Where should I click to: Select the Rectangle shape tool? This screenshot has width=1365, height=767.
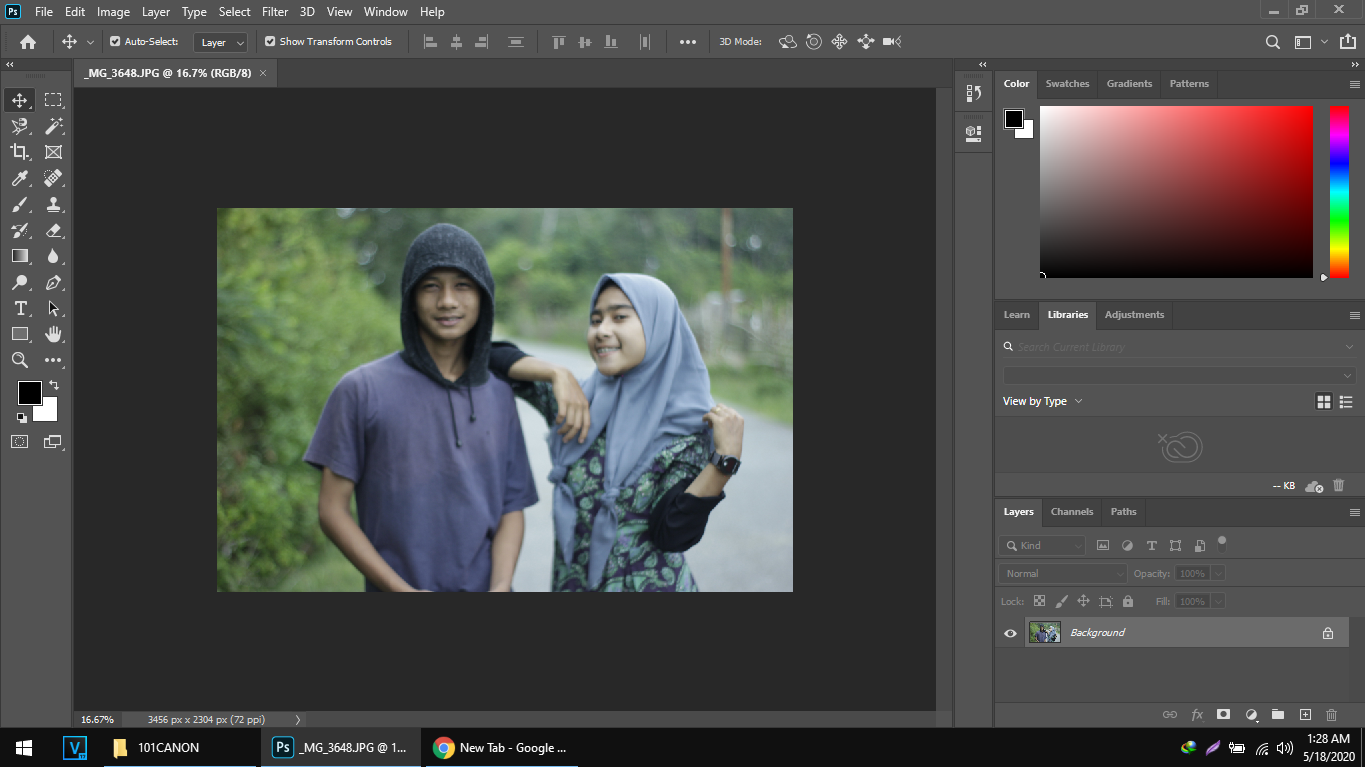coord(20,334)
